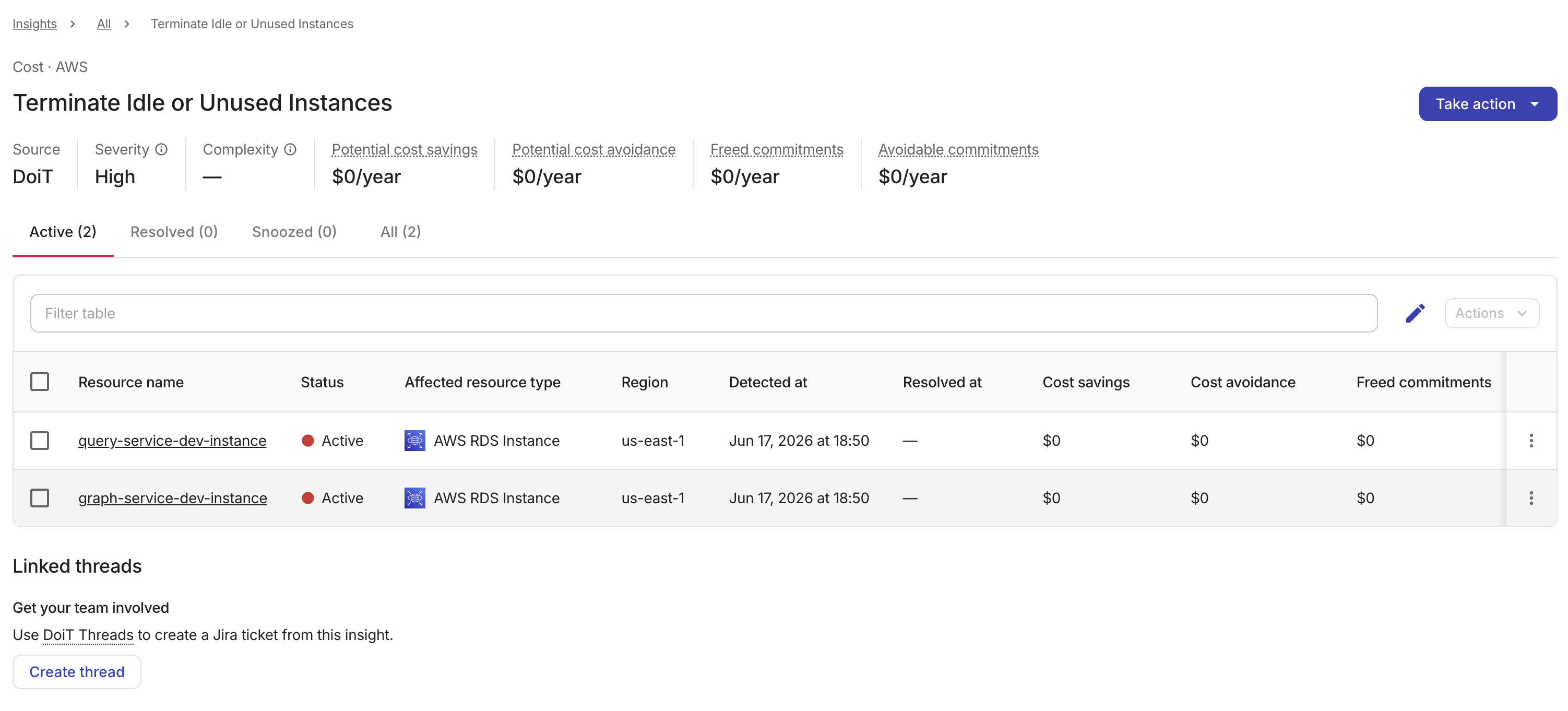Click the Cost savings column header
Image resolution: width=1568 pixels, height=711 pixels.
pos(1086,382)
